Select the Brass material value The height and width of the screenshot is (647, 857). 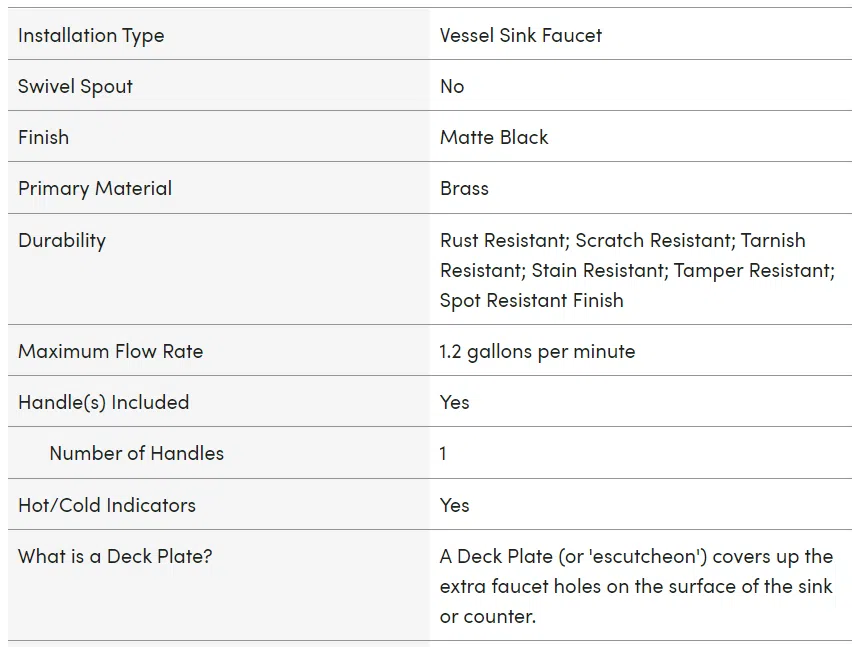click(x=464, y=189)
